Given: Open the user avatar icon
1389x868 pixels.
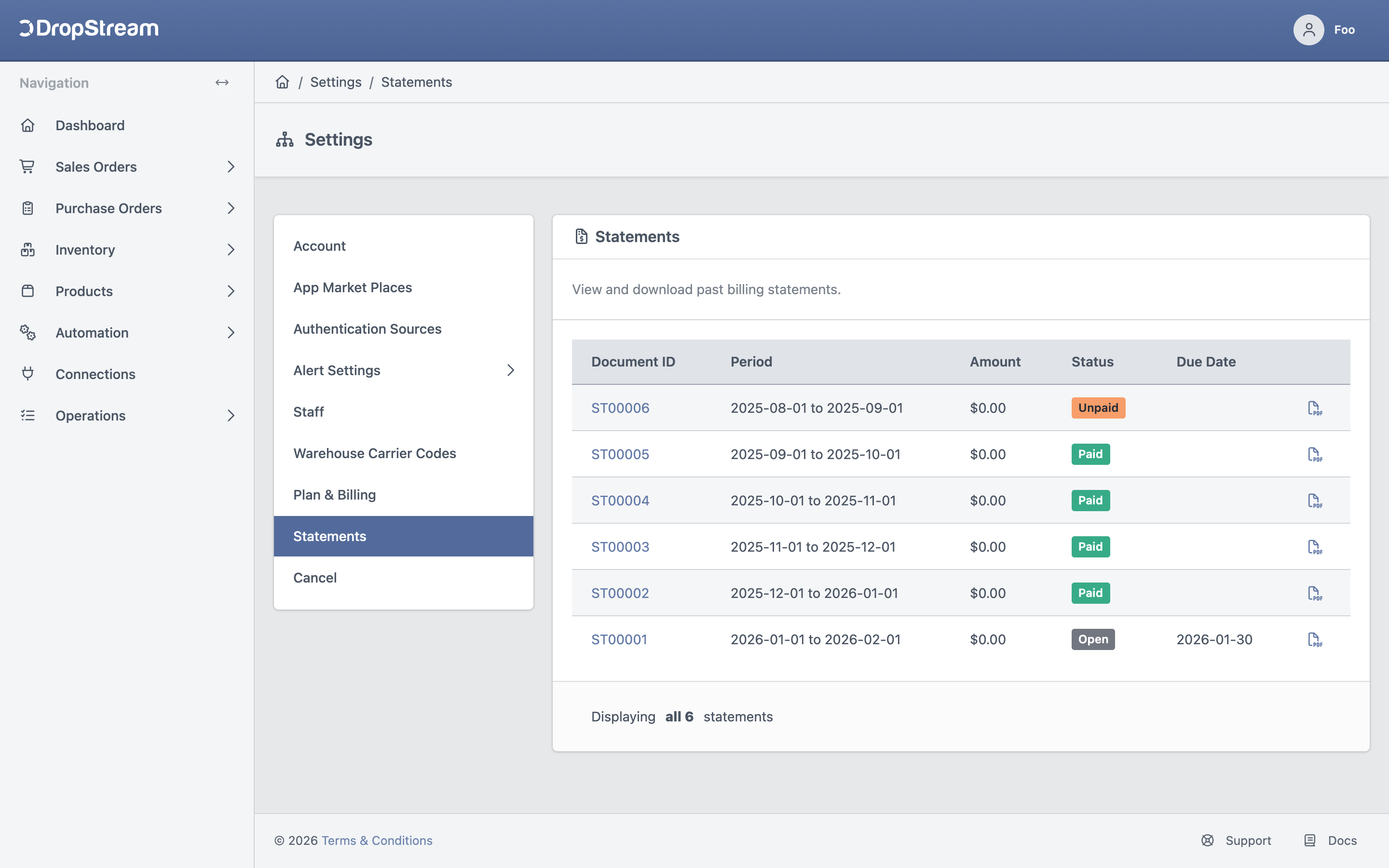Looking at the screenshot, I should pos(1308,30).
